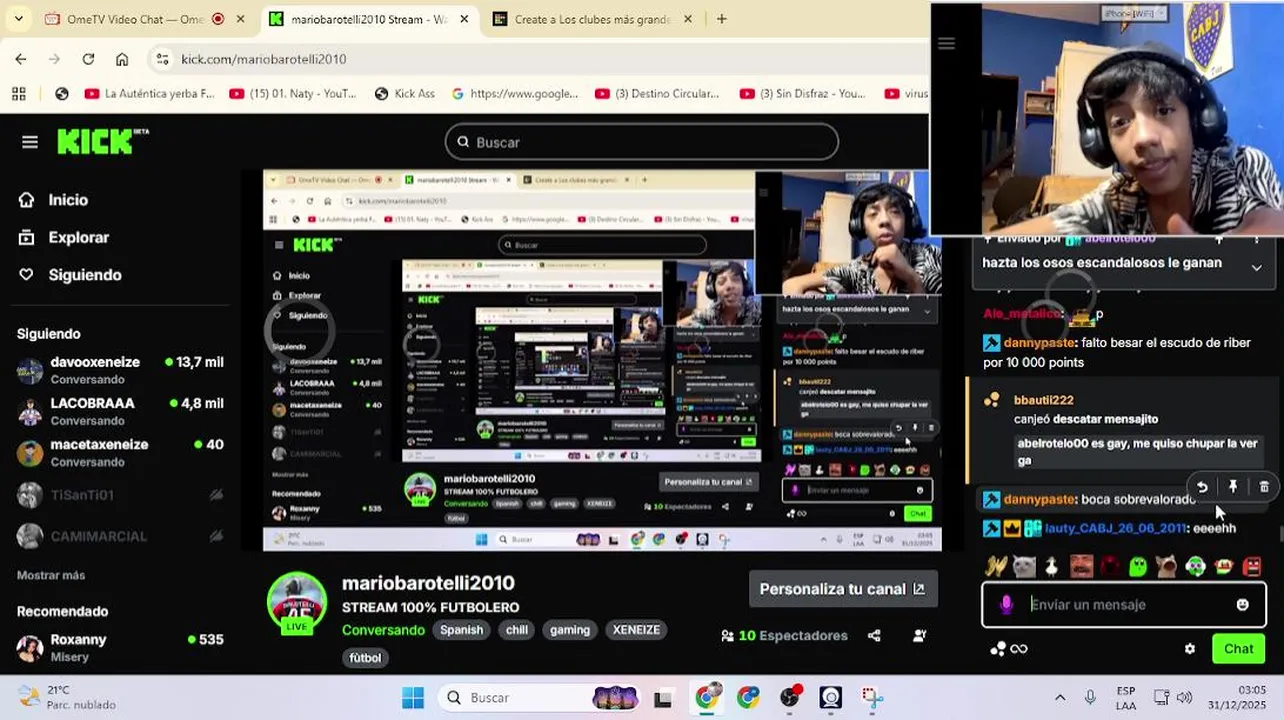Select the Spanish tag
This screenshot has width=1284, height=720.
pos(461,630)
